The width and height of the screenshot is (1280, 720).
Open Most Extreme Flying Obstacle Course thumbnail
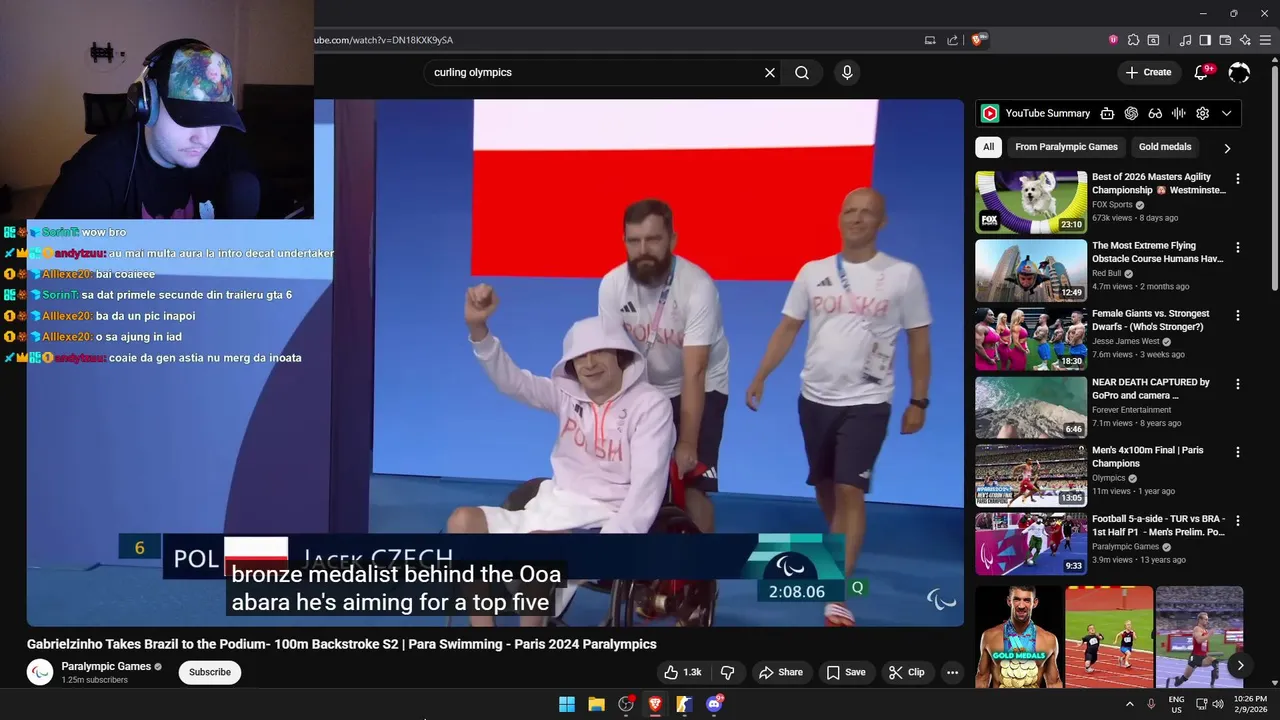[x=1031, y=270]
